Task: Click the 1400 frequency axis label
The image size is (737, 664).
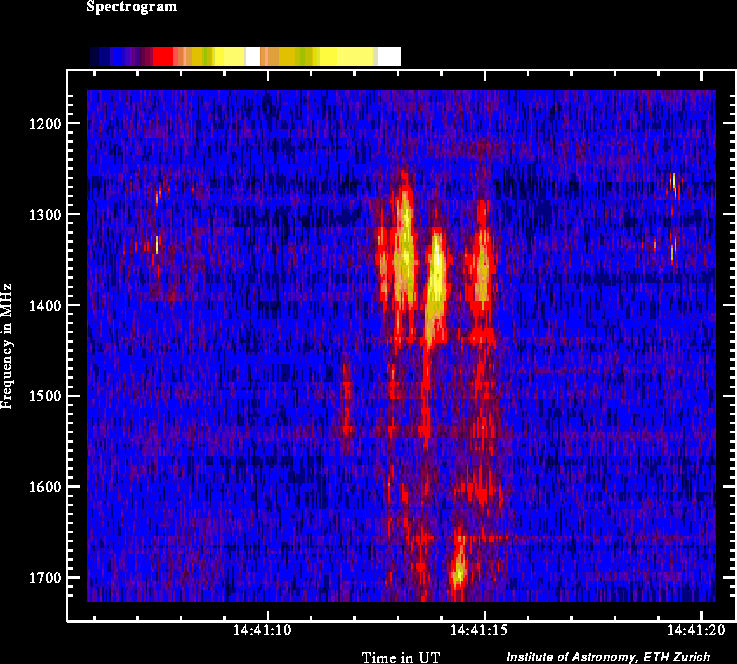Action: coord(45,306)
